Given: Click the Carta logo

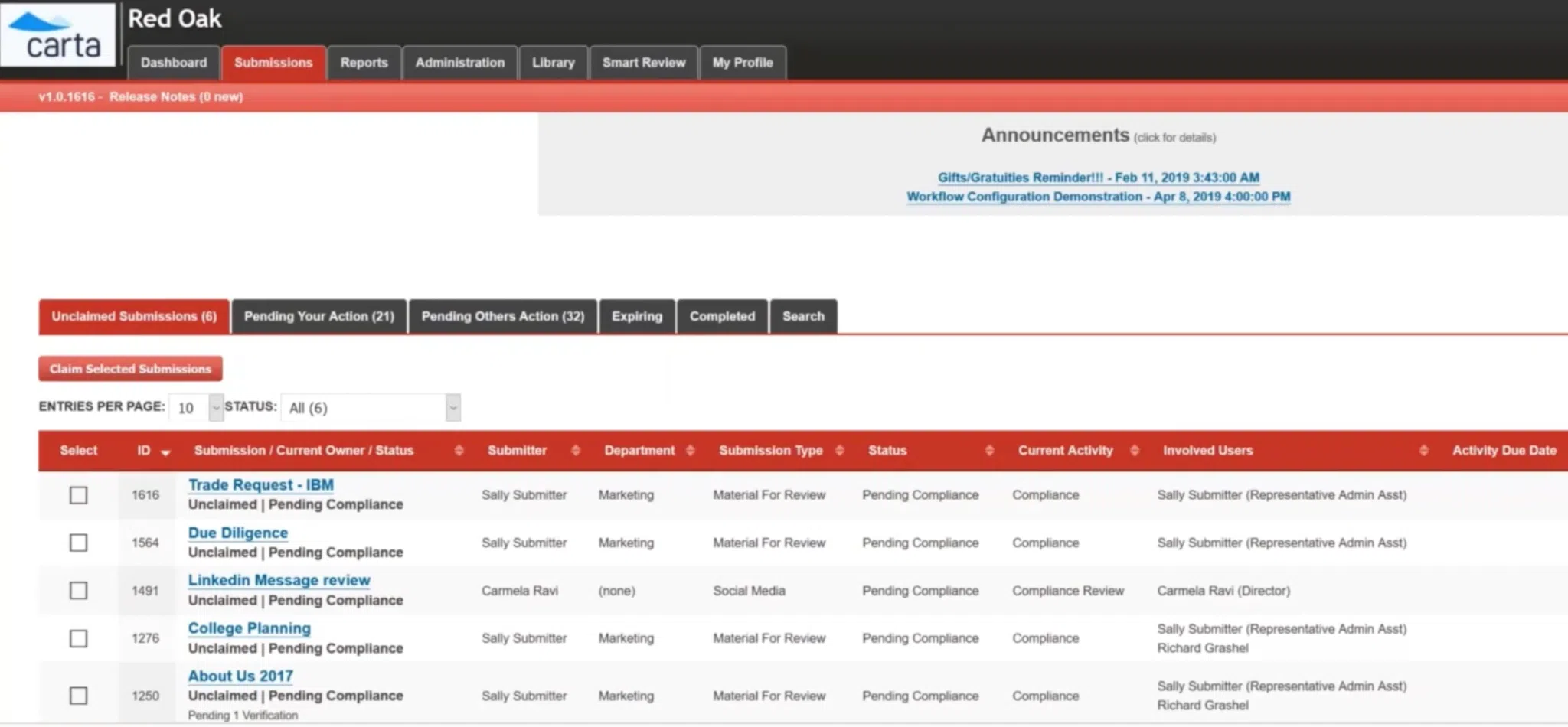Looking at the screenshot, I should pyautogui.click(x=59, y=34).
